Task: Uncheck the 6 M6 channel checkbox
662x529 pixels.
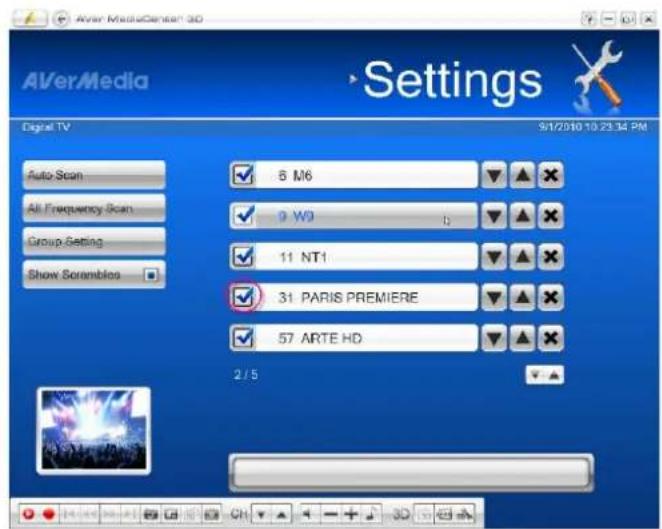Action: pos(243,175)
